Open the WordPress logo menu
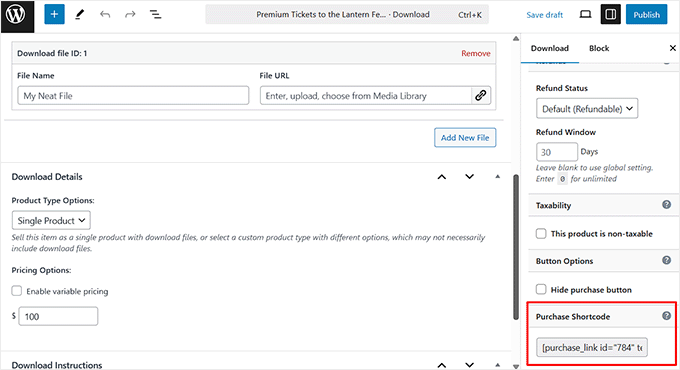This screenshot has height=370, width=680. tap(17, 16)
